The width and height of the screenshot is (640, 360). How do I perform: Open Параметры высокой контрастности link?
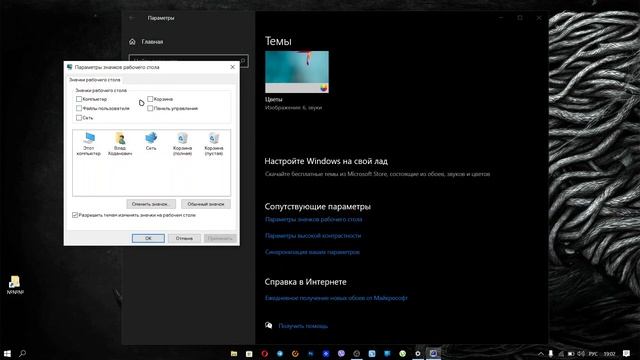coord(313,236)
